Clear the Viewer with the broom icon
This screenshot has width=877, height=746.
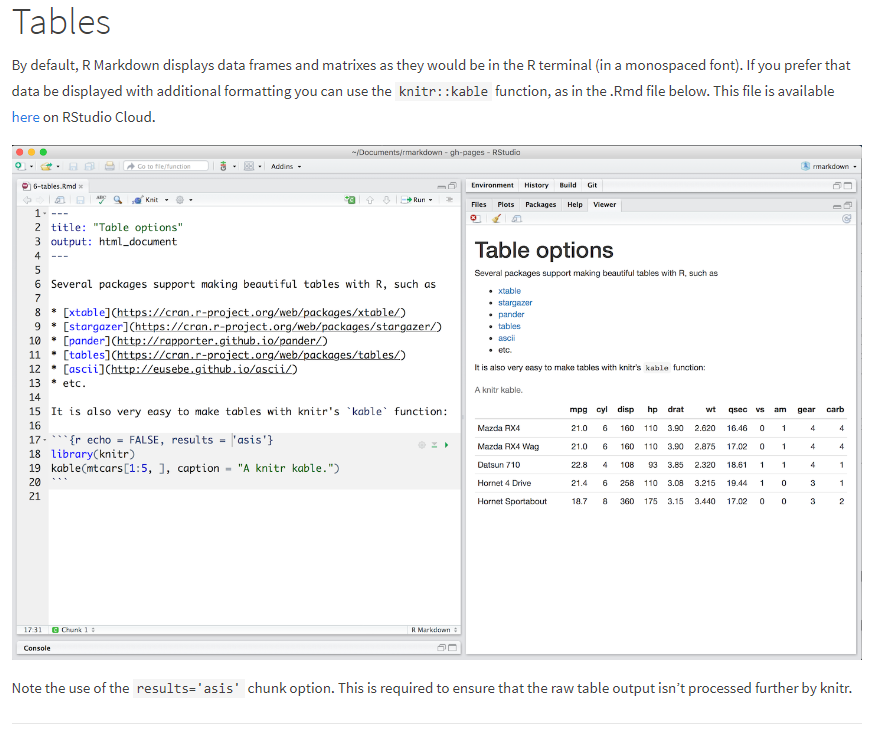496,217
